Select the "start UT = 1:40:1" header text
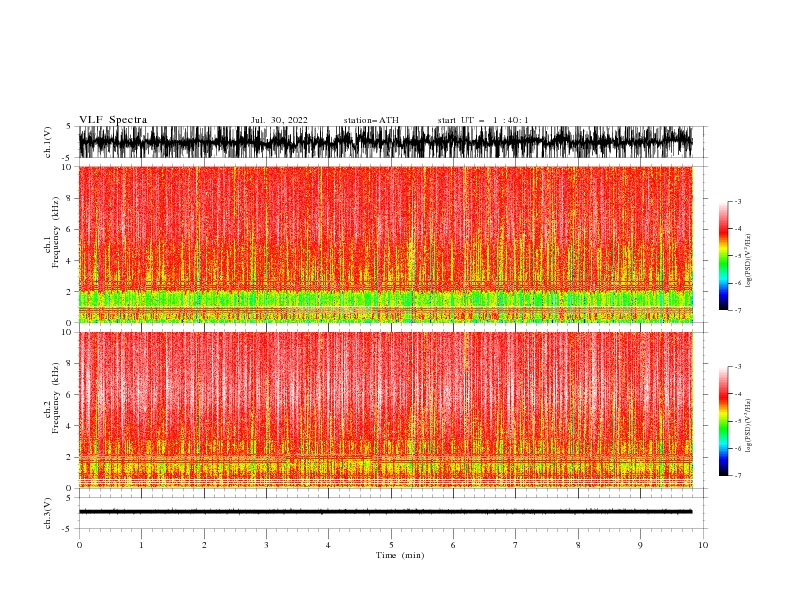The height and width of the screenshot is (612, 792). click(x=482, y=120)
